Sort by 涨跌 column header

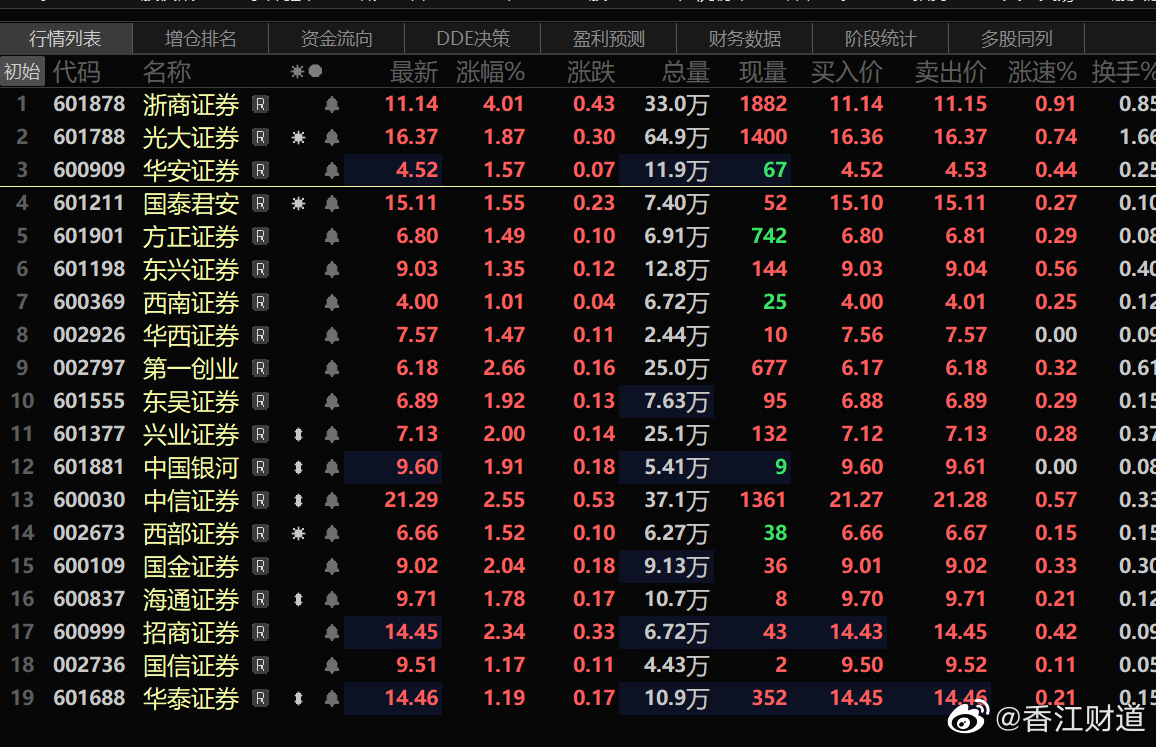pos(591,72)
